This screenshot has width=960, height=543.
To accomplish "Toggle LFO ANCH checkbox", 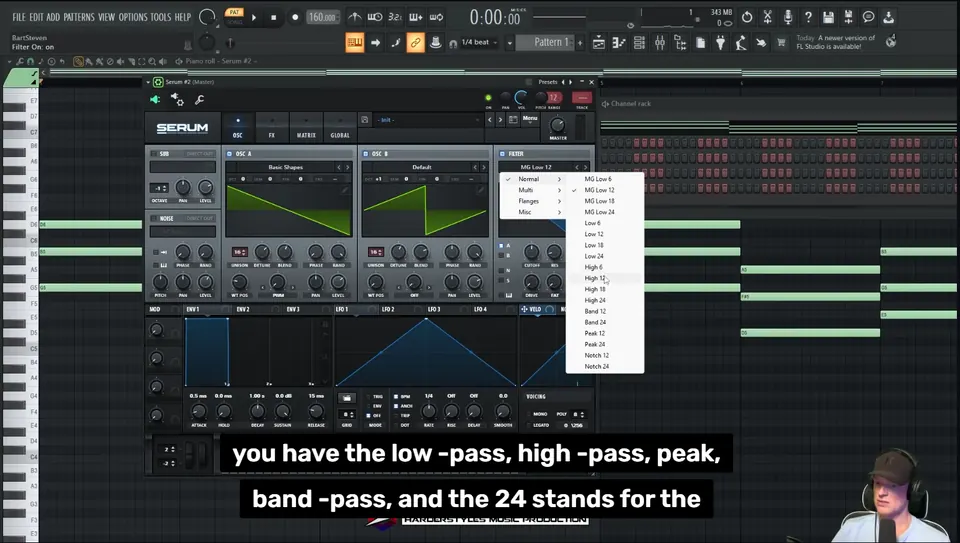I will tap(396, 406).
